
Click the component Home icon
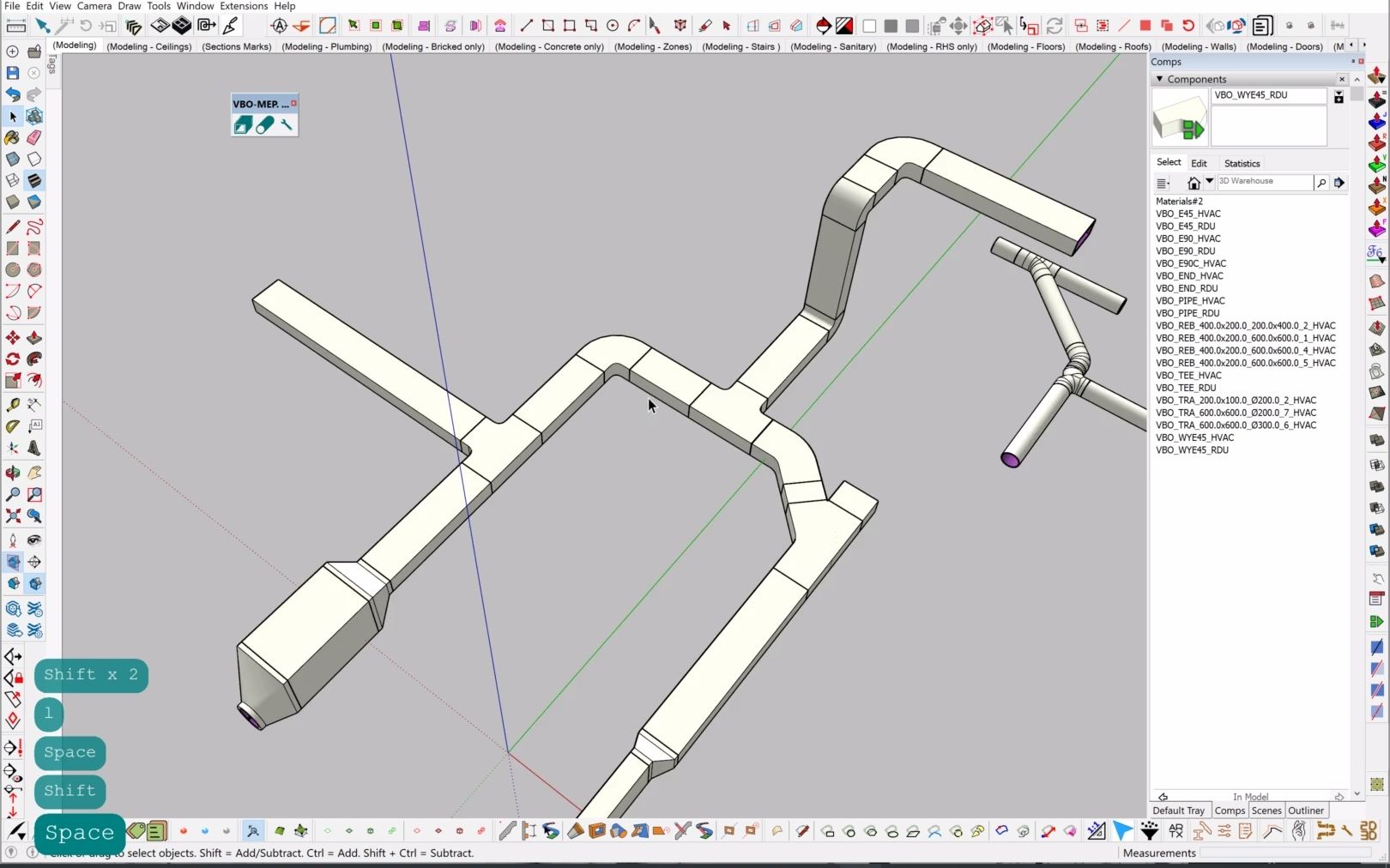1194,182
